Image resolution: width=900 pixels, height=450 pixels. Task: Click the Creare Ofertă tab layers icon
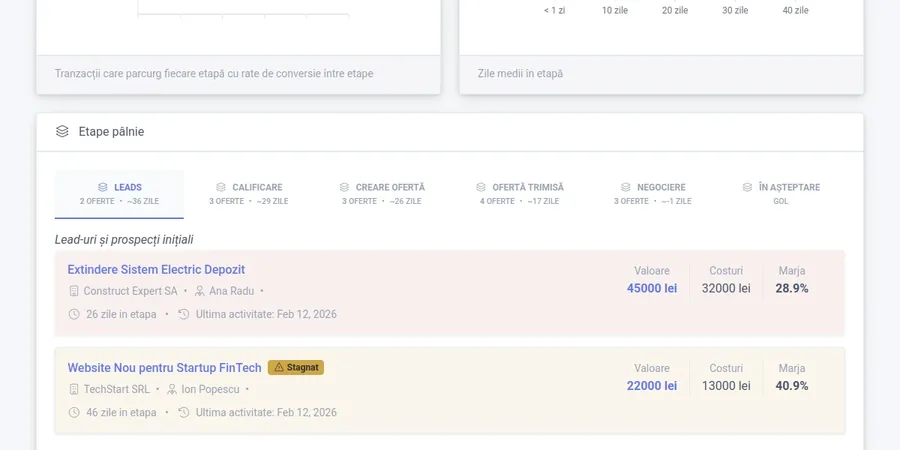344,187
